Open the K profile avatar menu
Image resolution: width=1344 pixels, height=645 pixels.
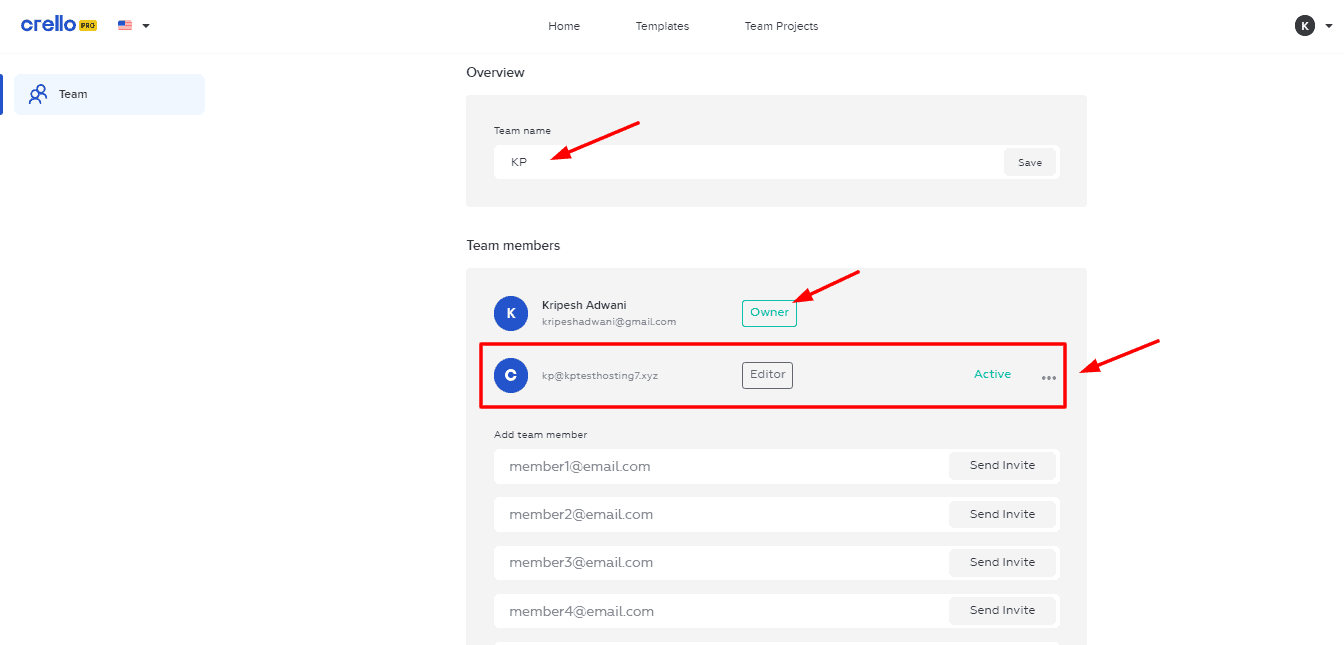click(x=1304, y=26)
